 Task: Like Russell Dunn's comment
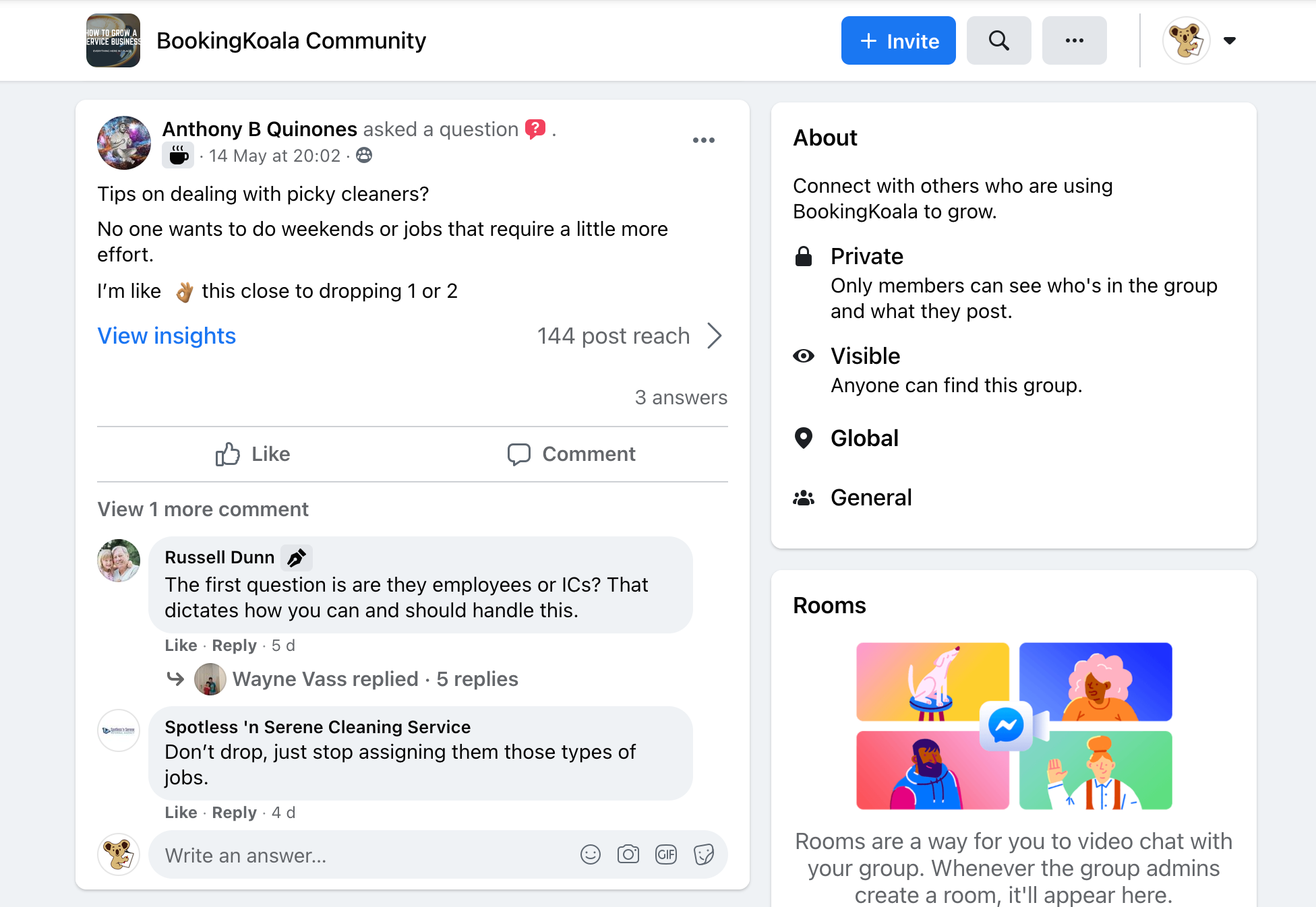point(181,646)
